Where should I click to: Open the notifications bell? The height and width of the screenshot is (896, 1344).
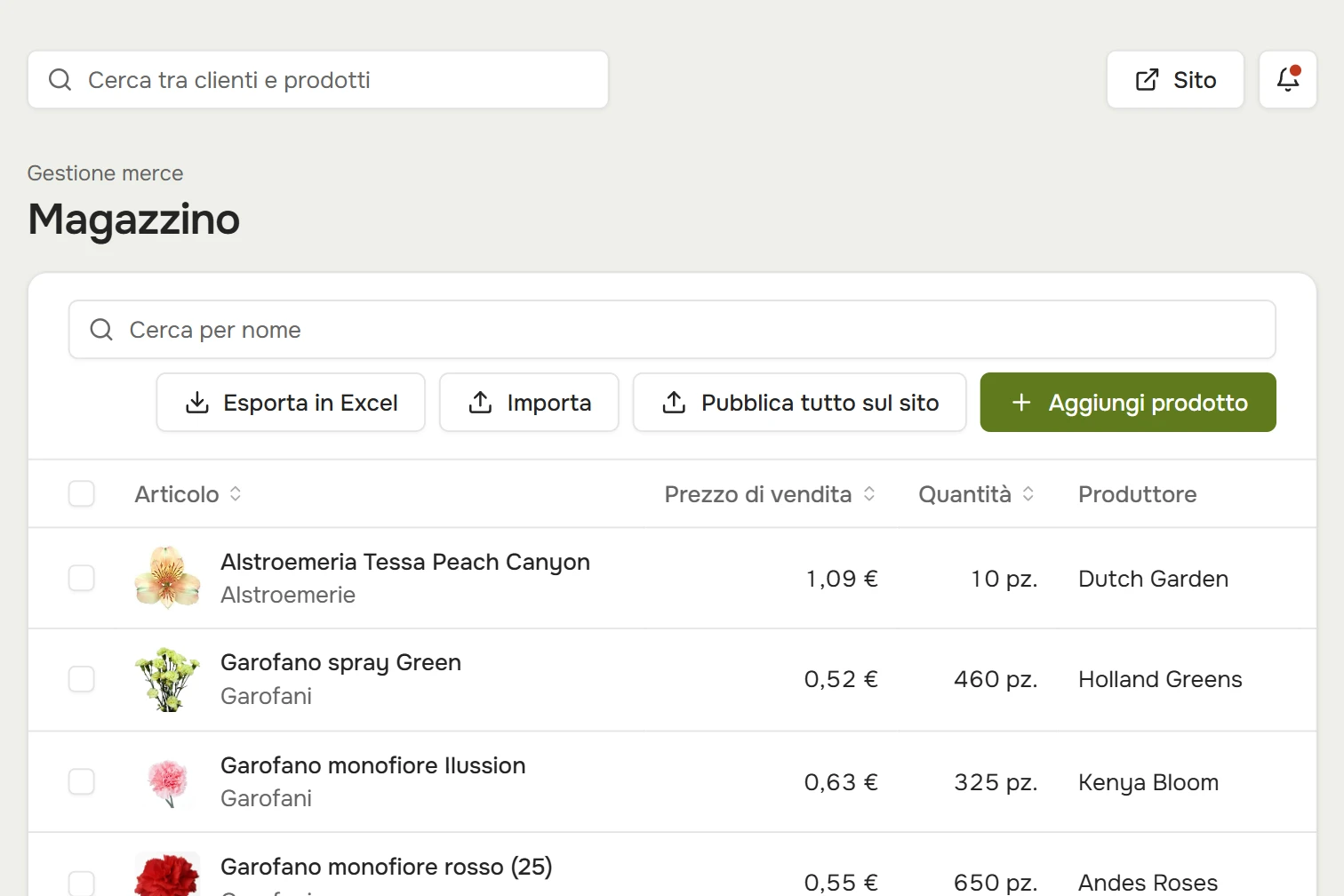pyautogui.click(x=1288, y=79)
